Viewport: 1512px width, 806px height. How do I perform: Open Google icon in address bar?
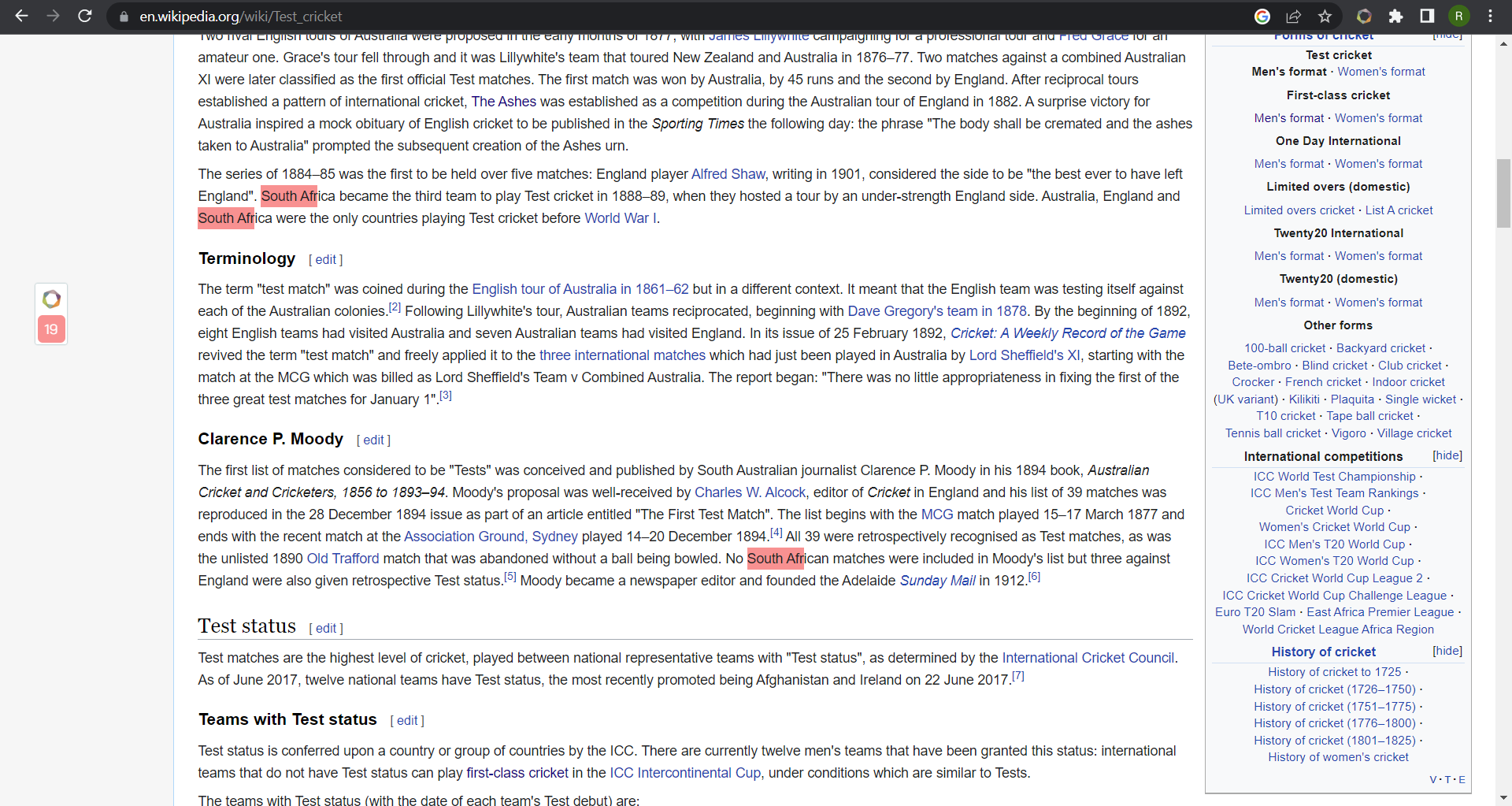click(x=1262, y=16)
